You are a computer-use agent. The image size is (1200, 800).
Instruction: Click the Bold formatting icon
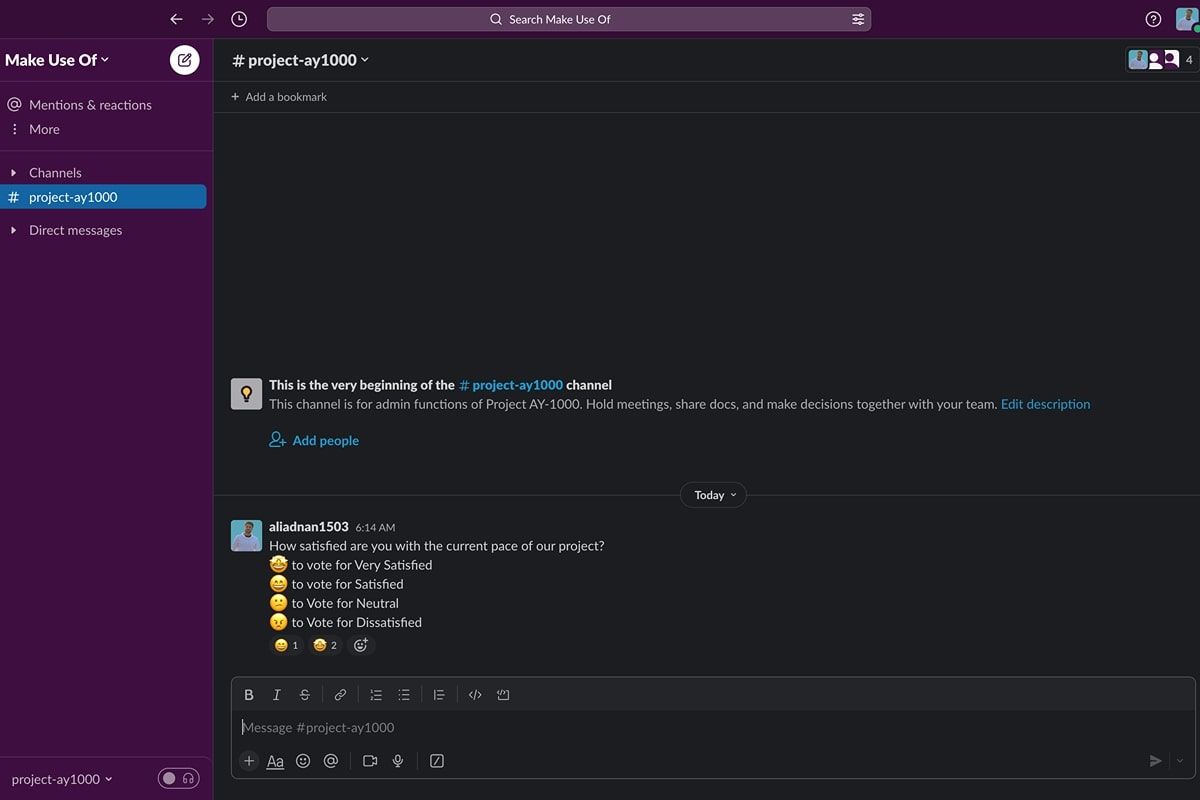pyautogui.click(x=249, y=695)
